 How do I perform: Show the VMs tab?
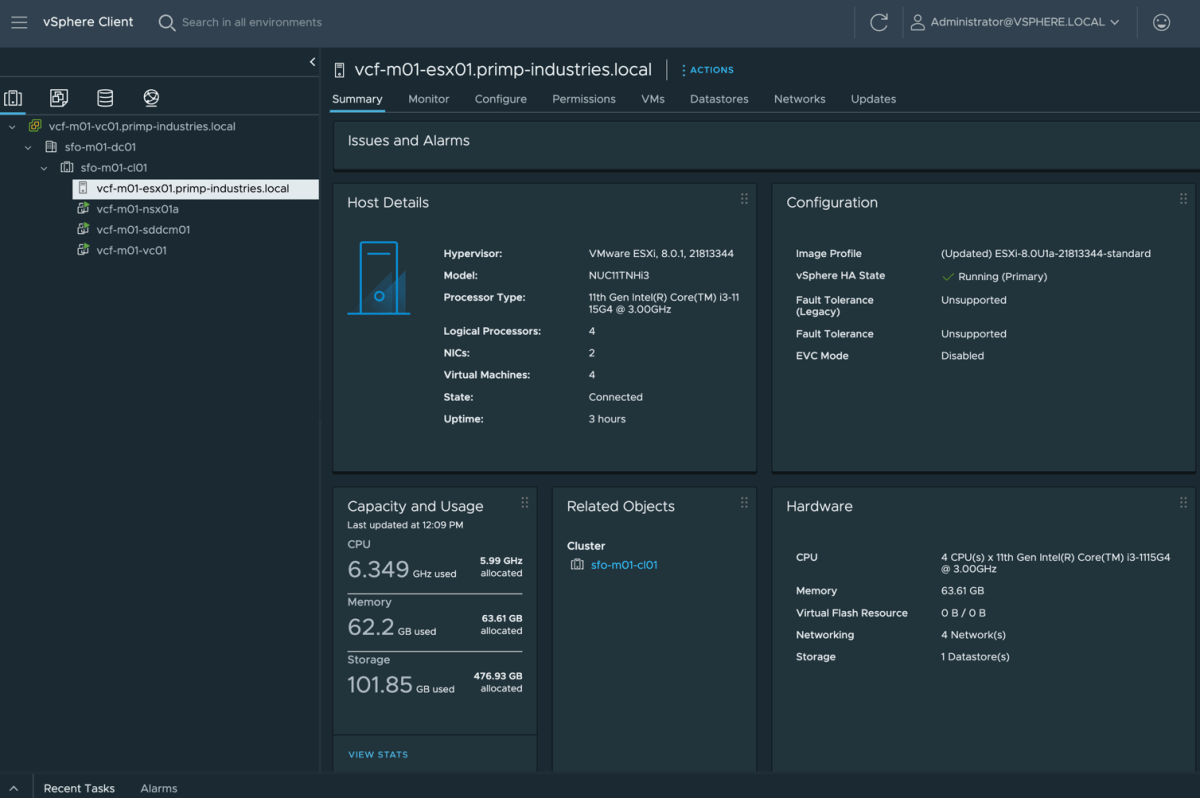point(653,99)
